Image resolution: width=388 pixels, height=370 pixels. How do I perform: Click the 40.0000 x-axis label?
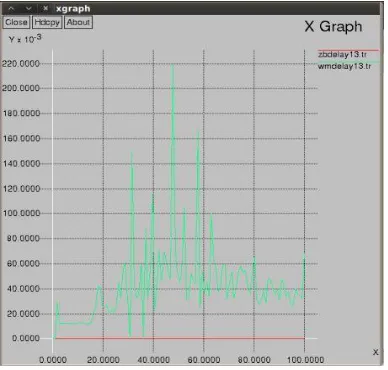coord(153,360)
